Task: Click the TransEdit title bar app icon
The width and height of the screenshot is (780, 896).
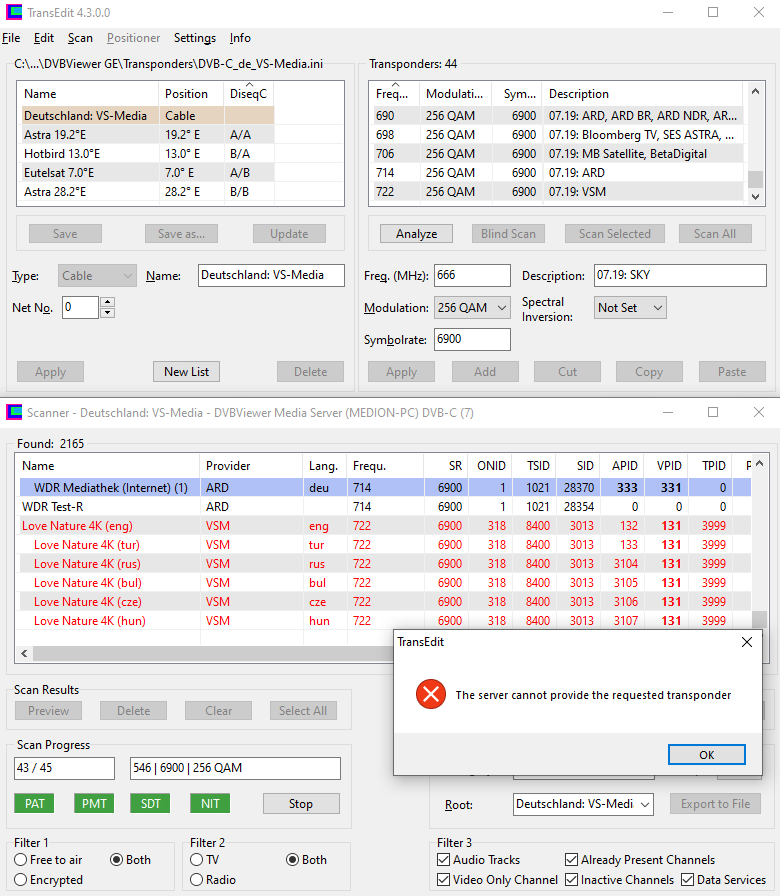Action: click(x=13, y=13)
